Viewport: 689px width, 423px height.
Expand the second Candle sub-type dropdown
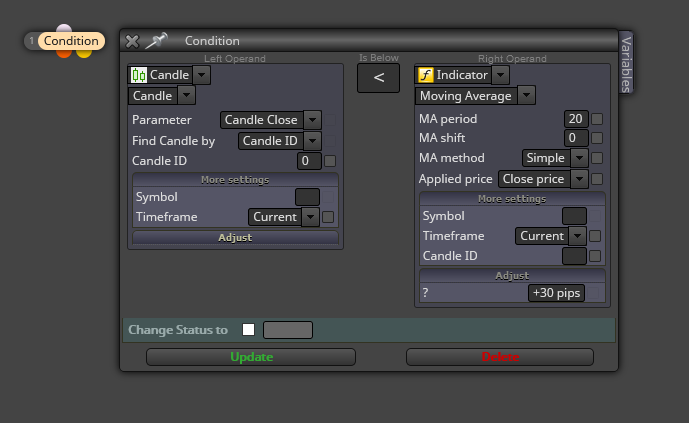point(186,95)
